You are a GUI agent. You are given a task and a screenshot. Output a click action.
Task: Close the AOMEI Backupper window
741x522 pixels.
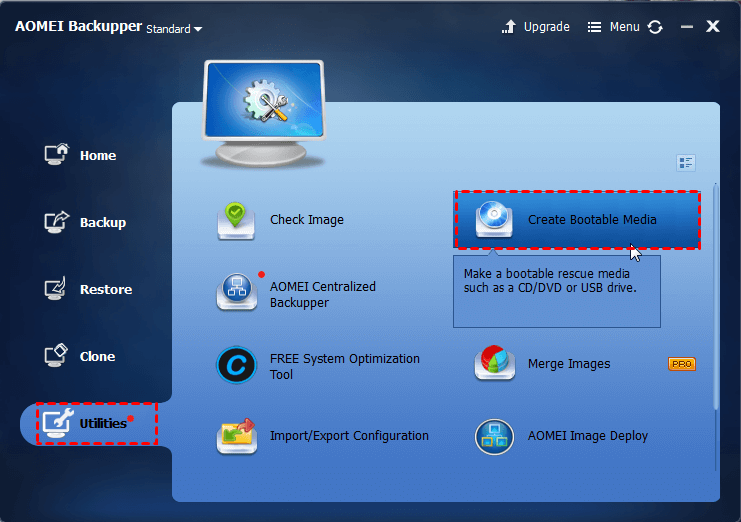click(x=713, y=26)
